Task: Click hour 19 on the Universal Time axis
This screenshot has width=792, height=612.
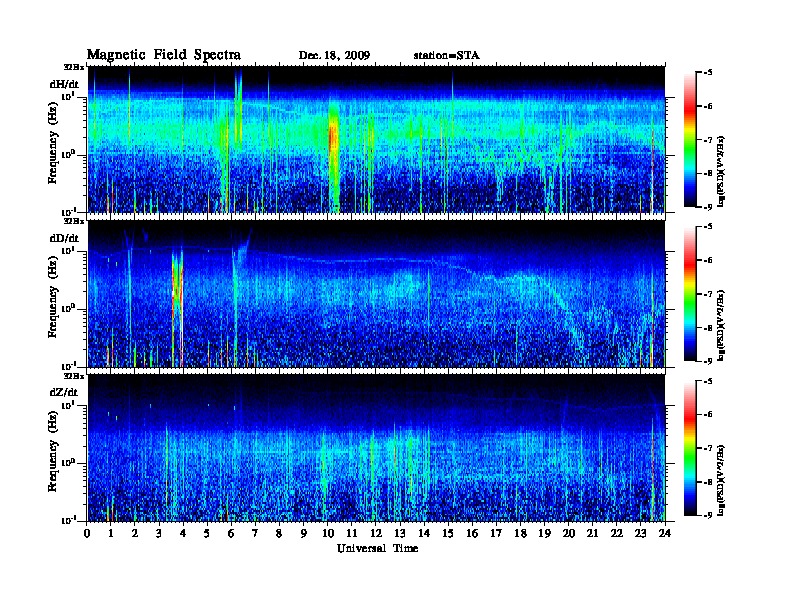Action: point(544,533)
